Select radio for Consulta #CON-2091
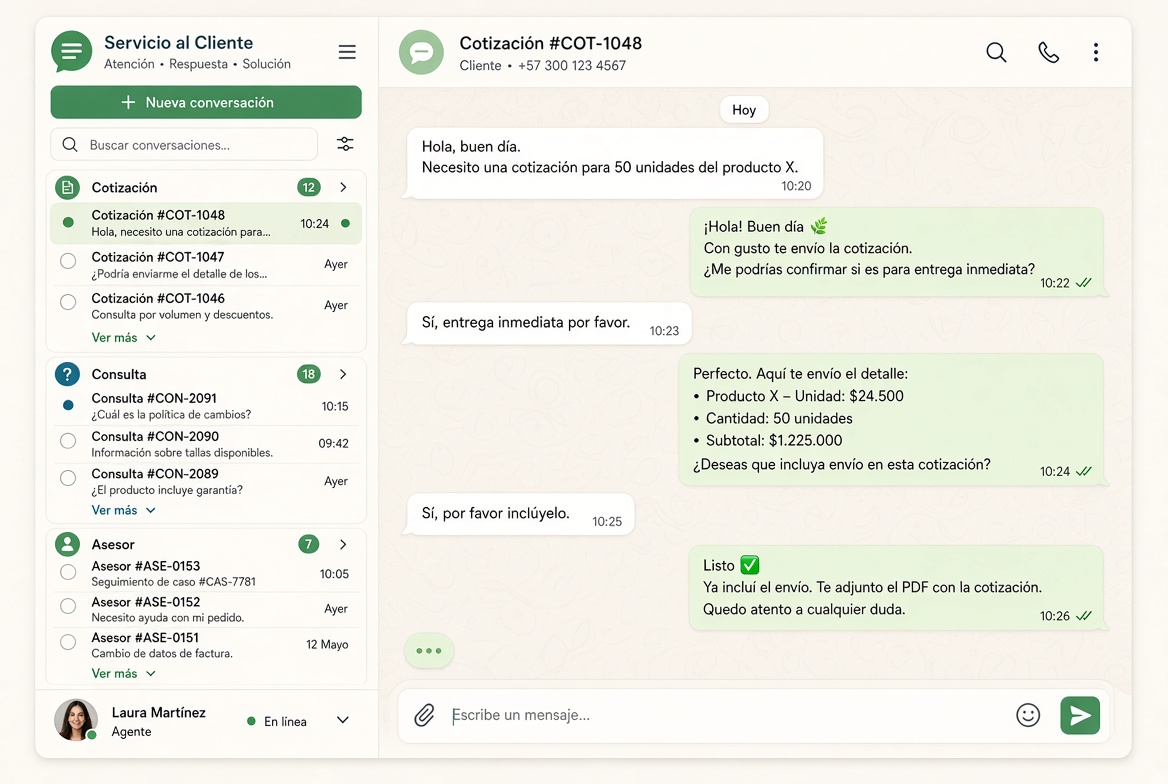Viewport: 1168px width, 784px height. point(68,405)
